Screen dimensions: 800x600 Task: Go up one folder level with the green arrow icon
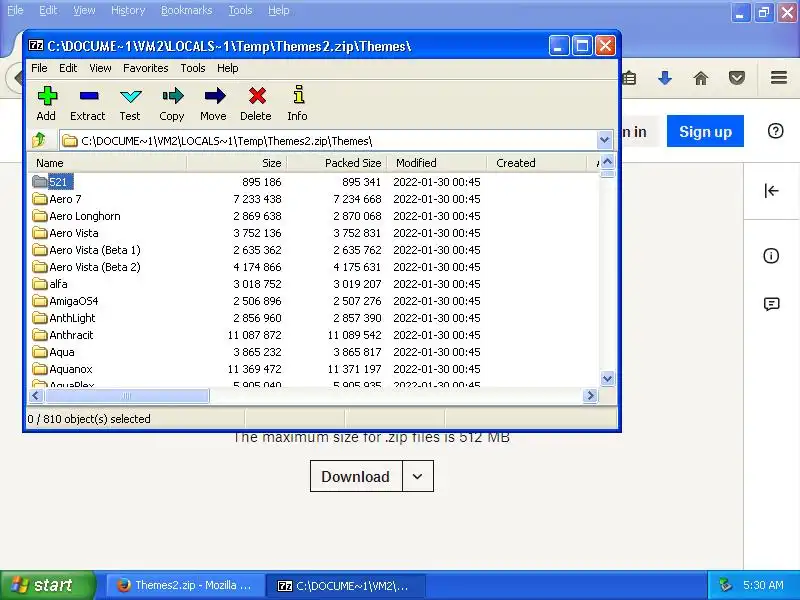tap(39, 140)
